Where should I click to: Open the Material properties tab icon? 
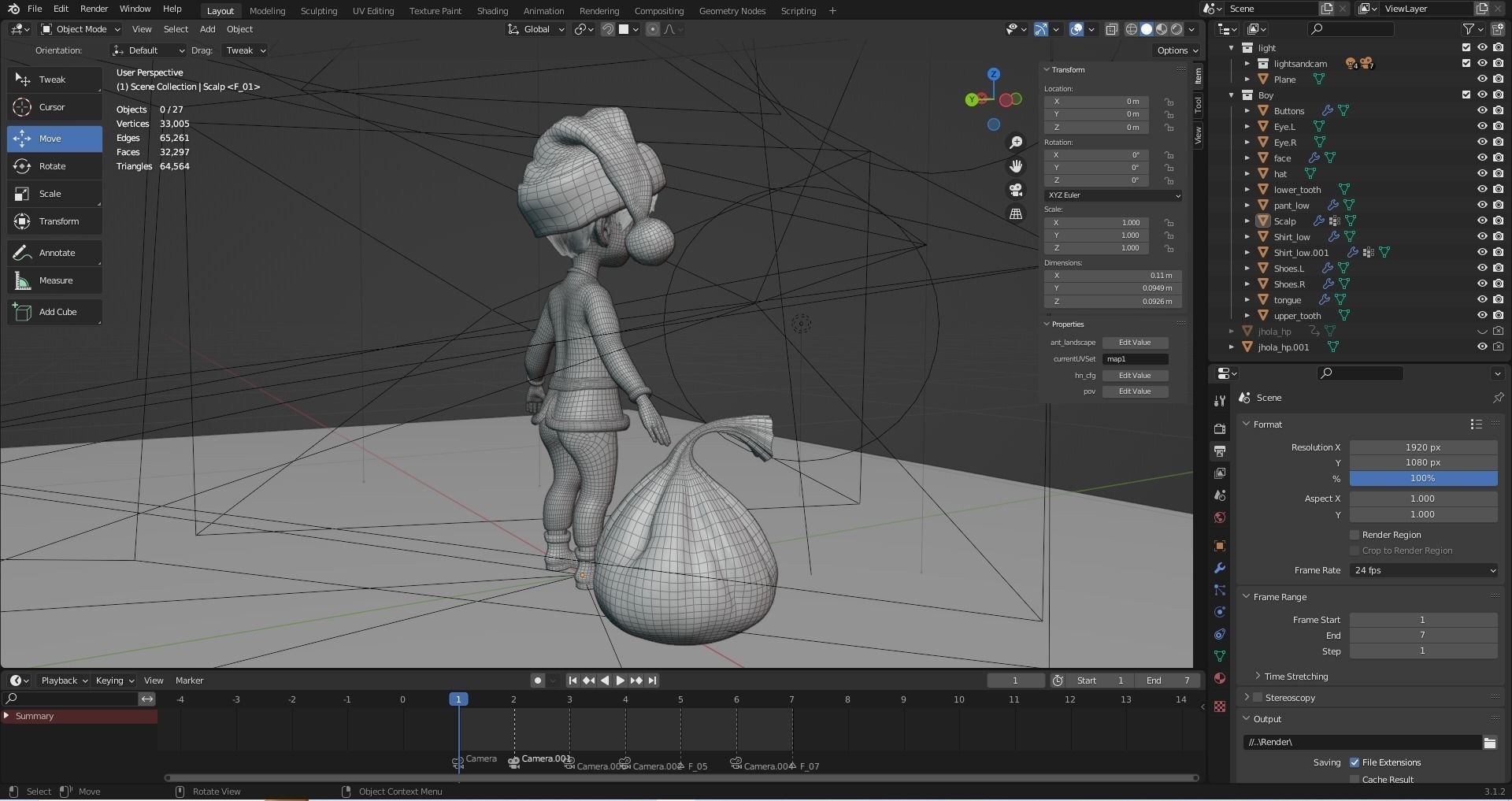1220,678
